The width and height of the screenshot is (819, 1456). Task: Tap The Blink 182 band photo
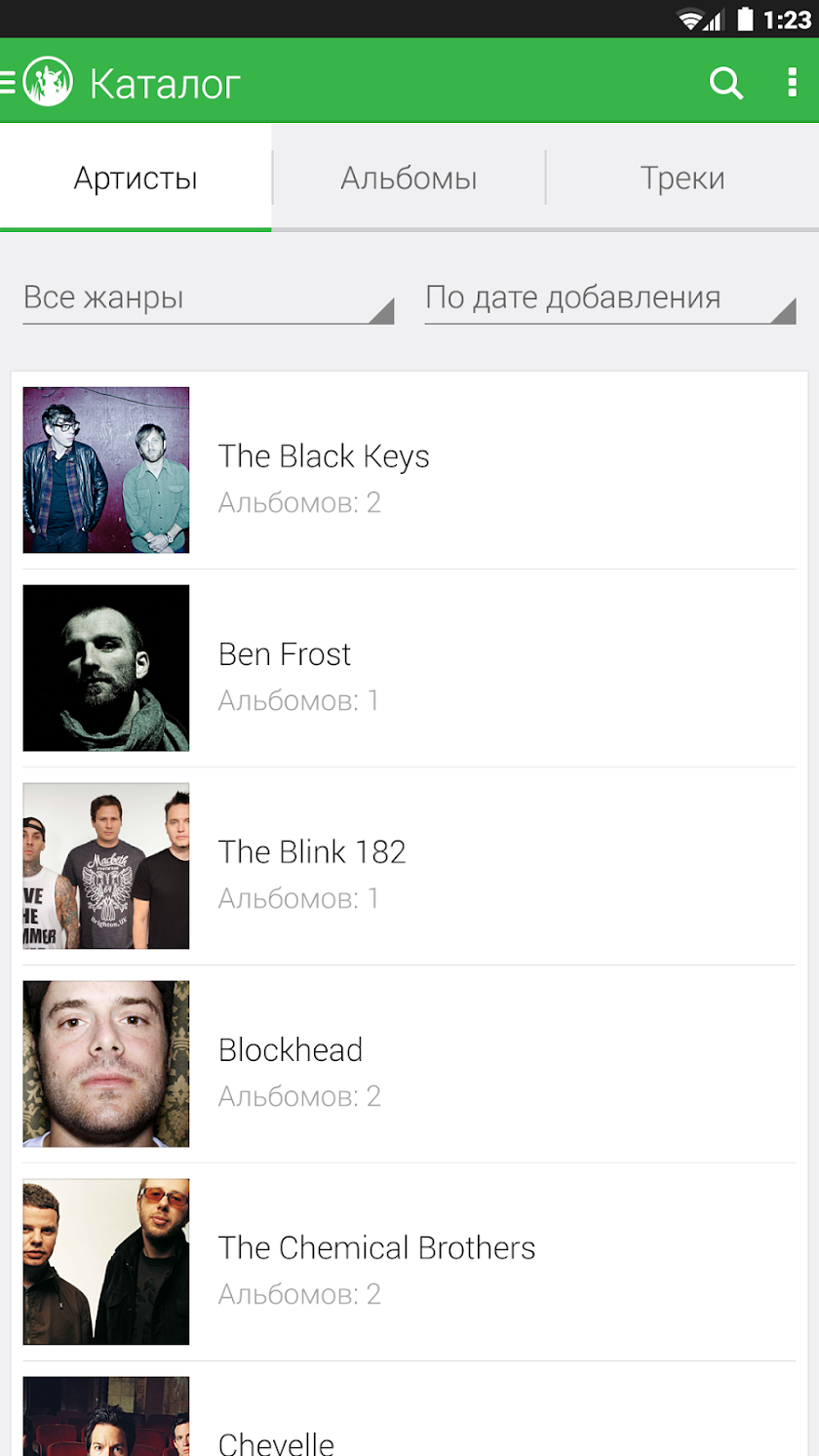(106, 866)
